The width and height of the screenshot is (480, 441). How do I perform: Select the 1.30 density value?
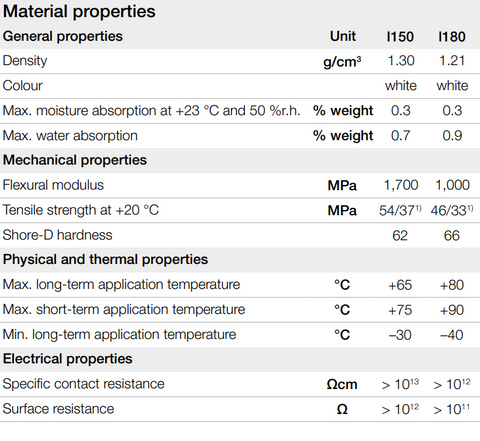pos(401,61)
